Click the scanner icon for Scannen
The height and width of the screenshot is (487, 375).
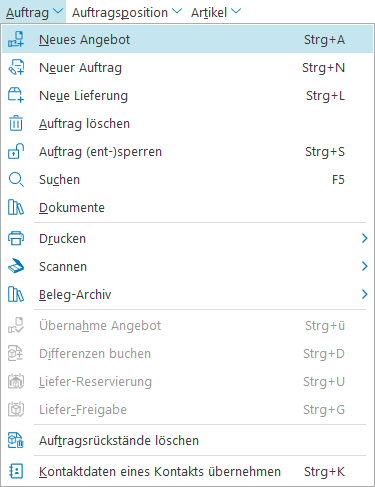click(x=16, y=266)
